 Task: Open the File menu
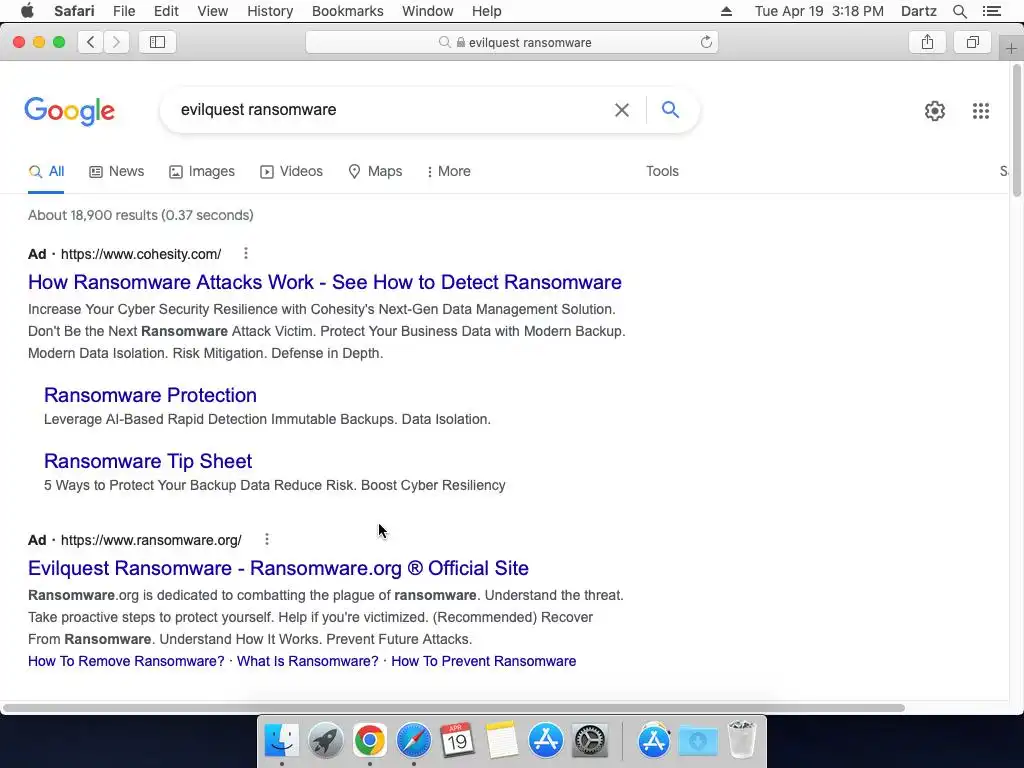point(124,11)
